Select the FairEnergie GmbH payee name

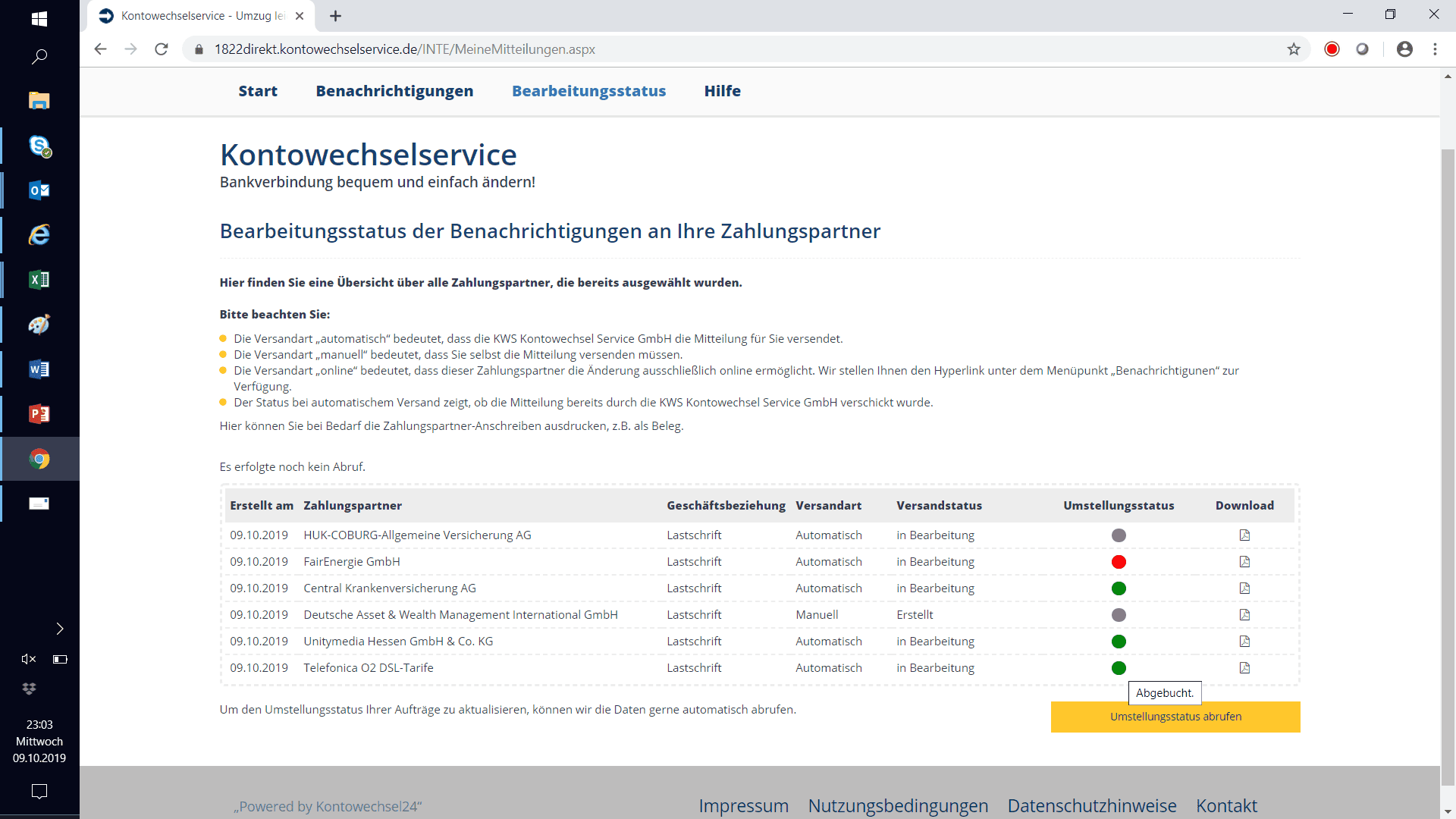click(x=352, y=562)
